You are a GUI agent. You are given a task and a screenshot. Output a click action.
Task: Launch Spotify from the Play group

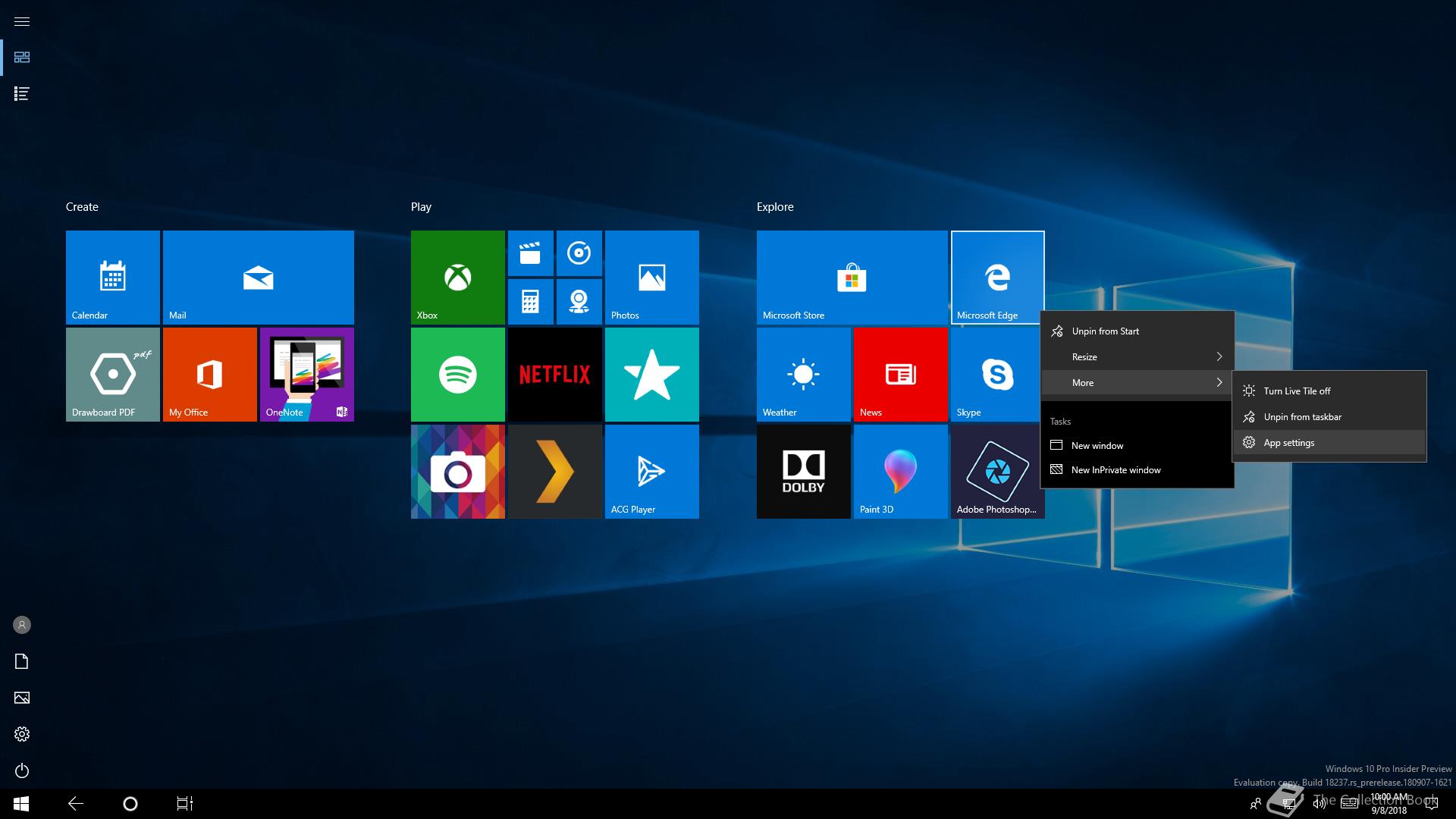pos(457,375)
